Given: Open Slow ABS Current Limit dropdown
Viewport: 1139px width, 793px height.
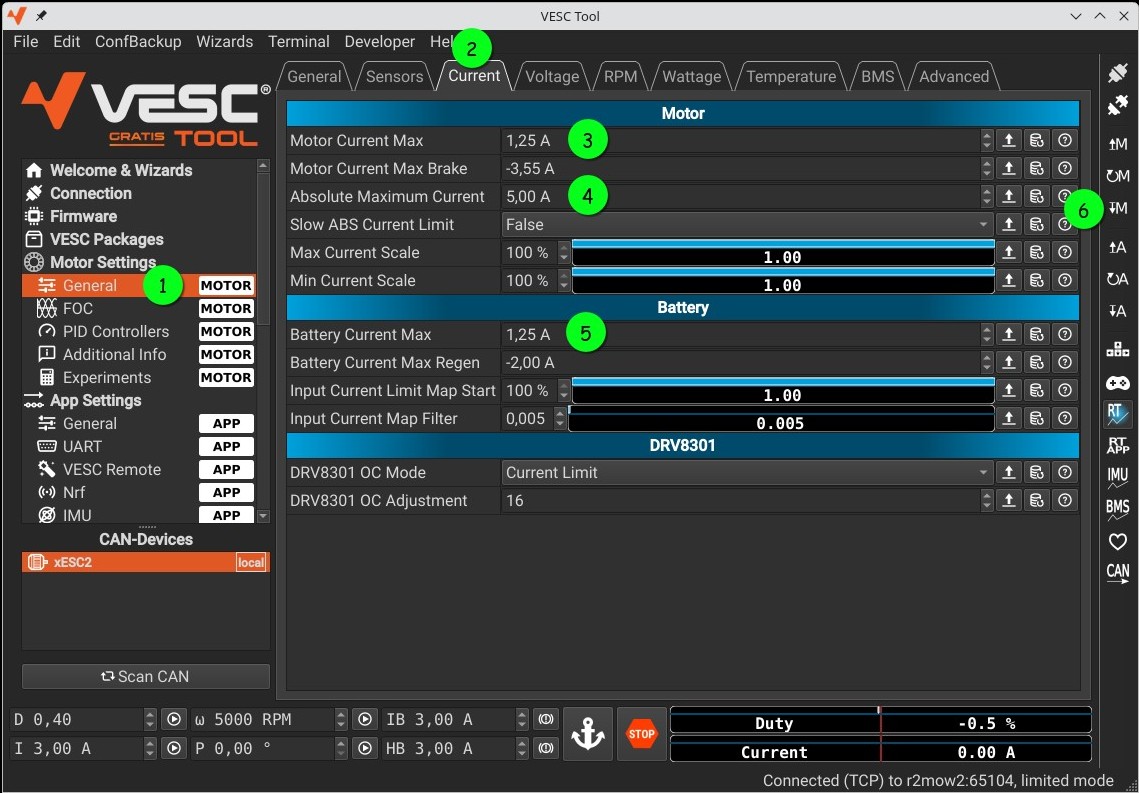Looking at the screenshot, I should pyautogui.click(x=746, y=225).
